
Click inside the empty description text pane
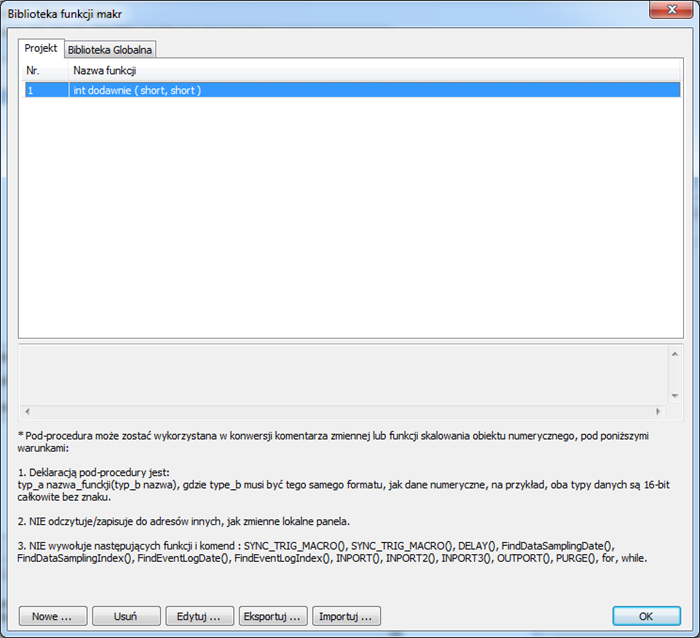[x=344, y=375]
